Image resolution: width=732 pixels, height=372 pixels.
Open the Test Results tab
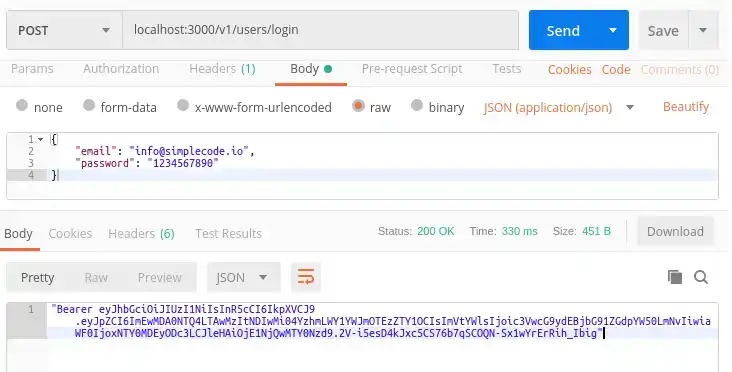[228, 233]
